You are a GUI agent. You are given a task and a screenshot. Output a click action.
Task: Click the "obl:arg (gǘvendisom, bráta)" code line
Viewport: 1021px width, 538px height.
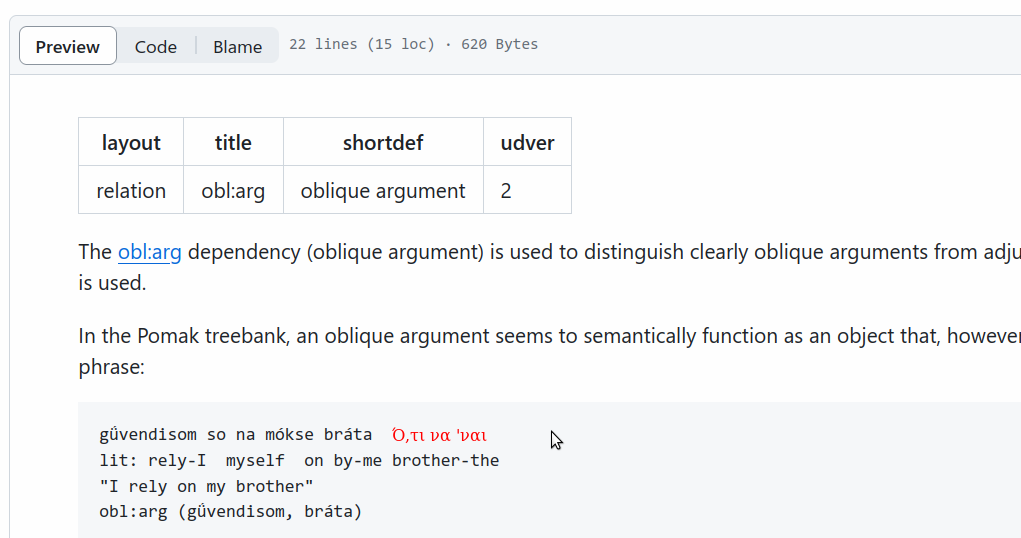pos(230,512)
